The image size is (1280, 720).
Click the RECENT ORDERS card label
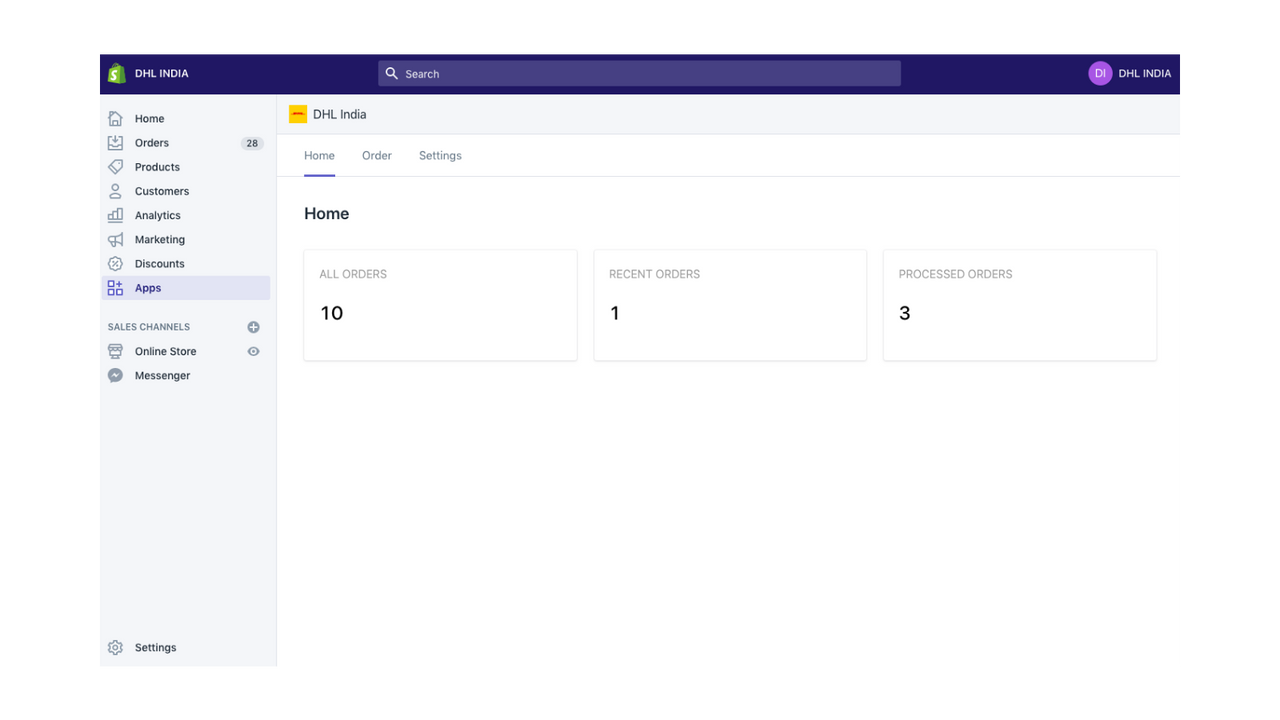(x=654, y=274)
